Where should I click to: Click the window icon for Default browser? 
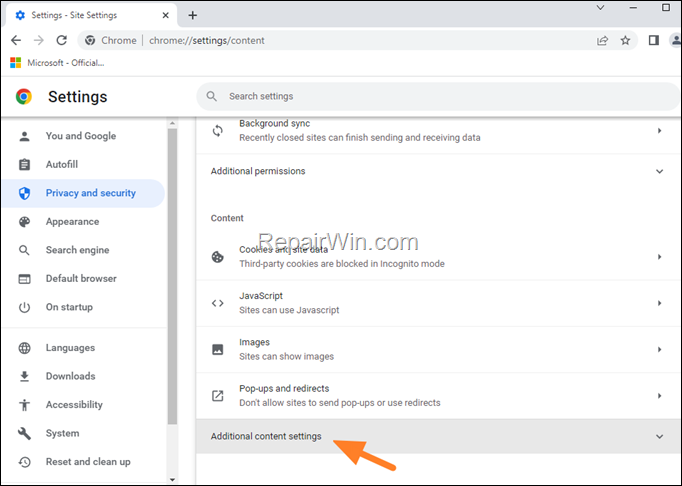24,279
